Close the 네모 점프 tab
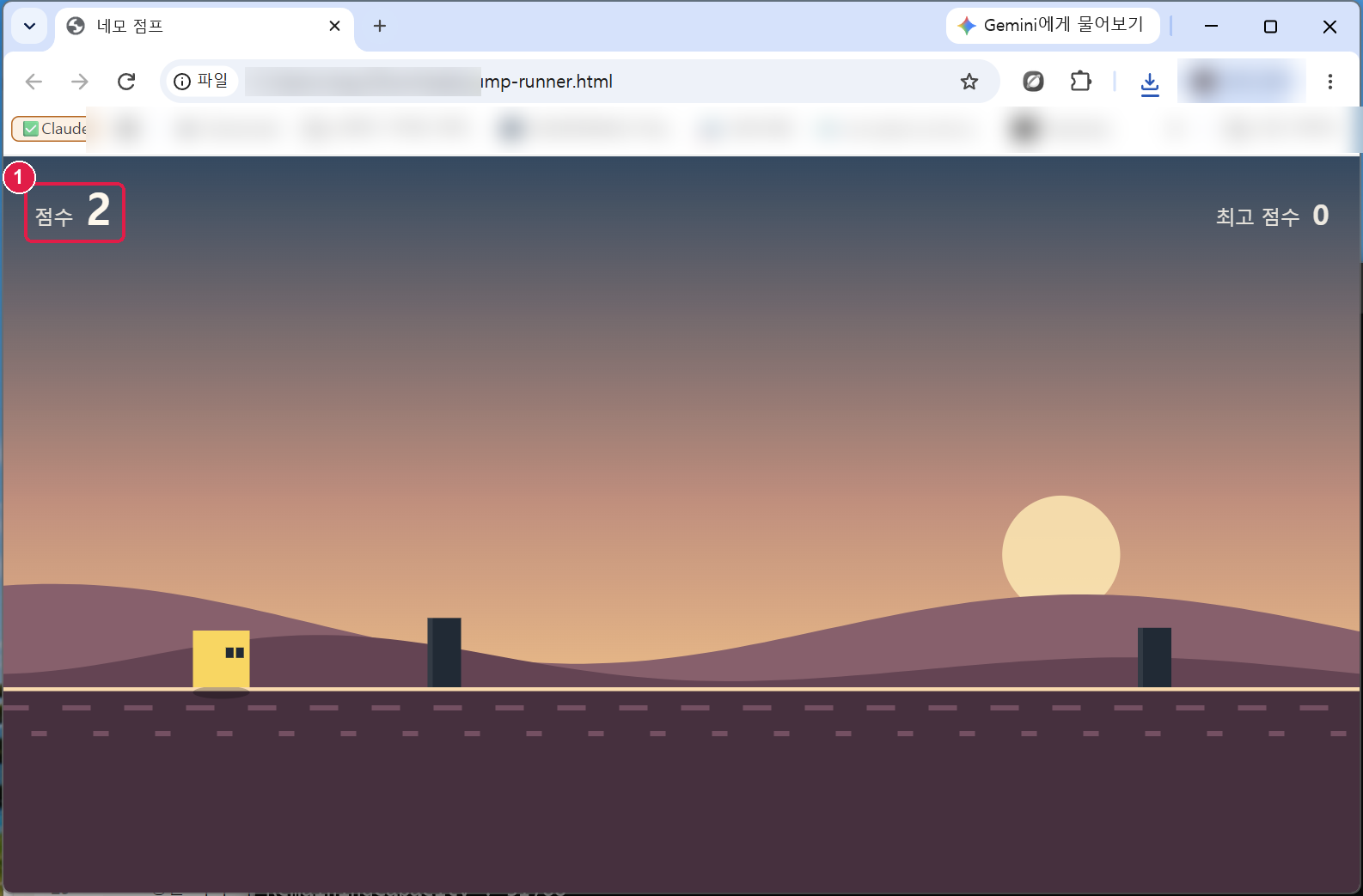The image size is (1363, 896). (334, 26)
